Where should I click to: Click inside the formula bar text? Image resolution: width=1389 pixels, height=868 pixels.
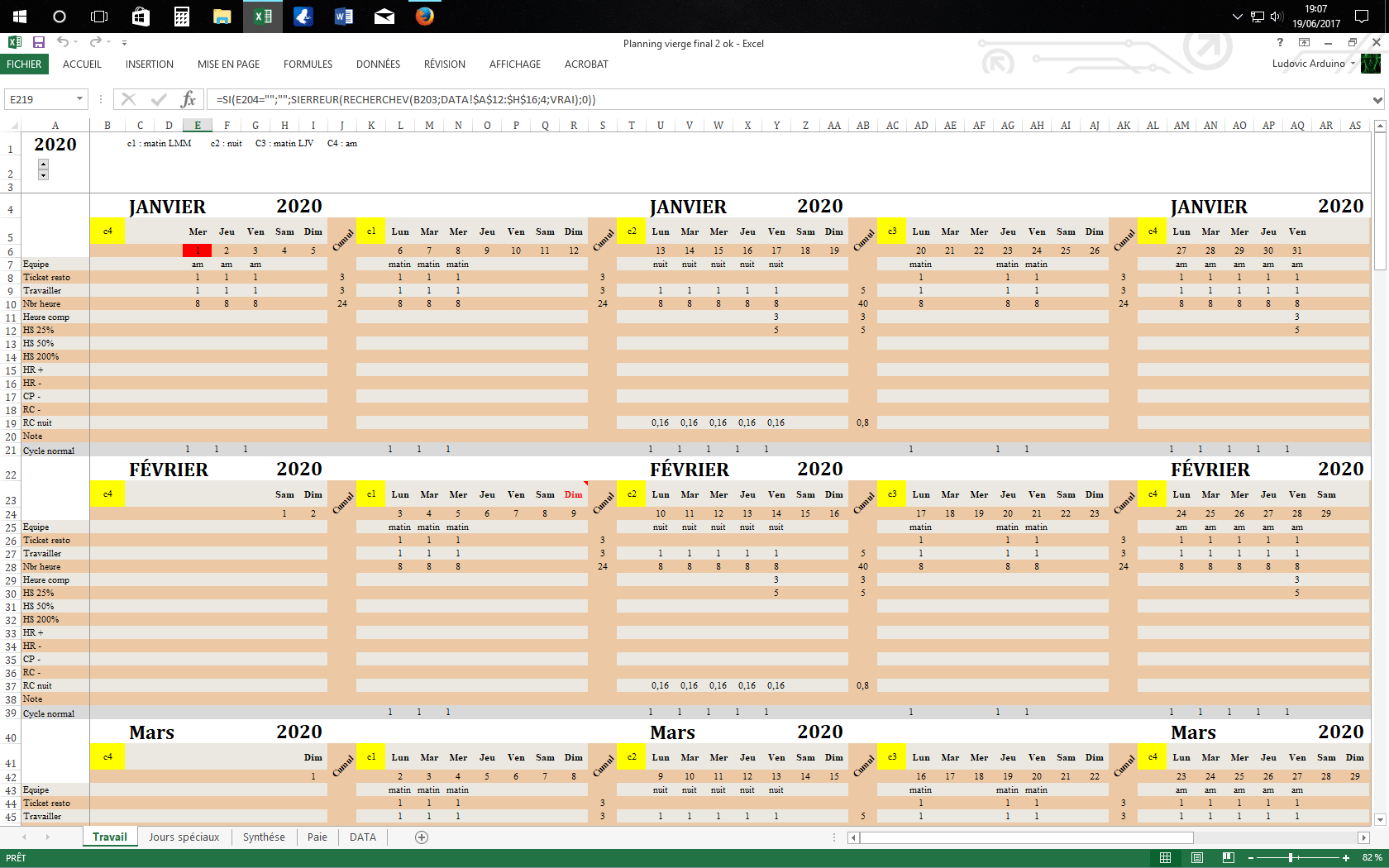click(405, 100)
